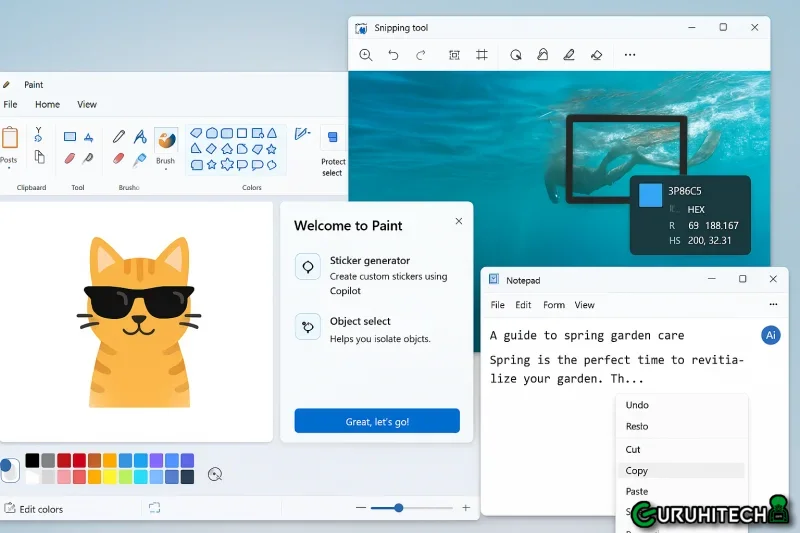Open the File menu in Paint
800x533 pixels.
pyautogui.click(x=10, y=105)
